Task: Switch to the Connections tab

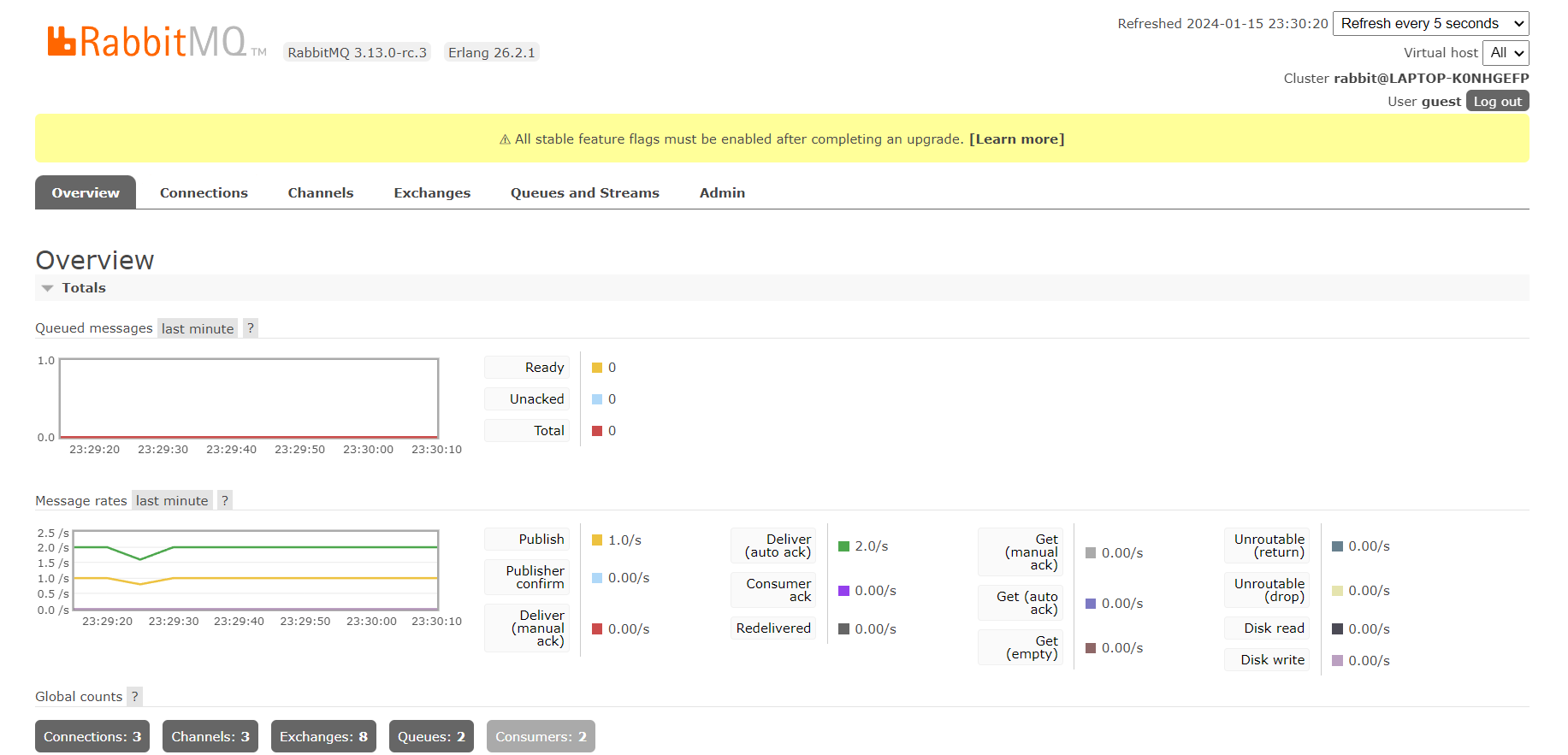Action: click(204, 192)
